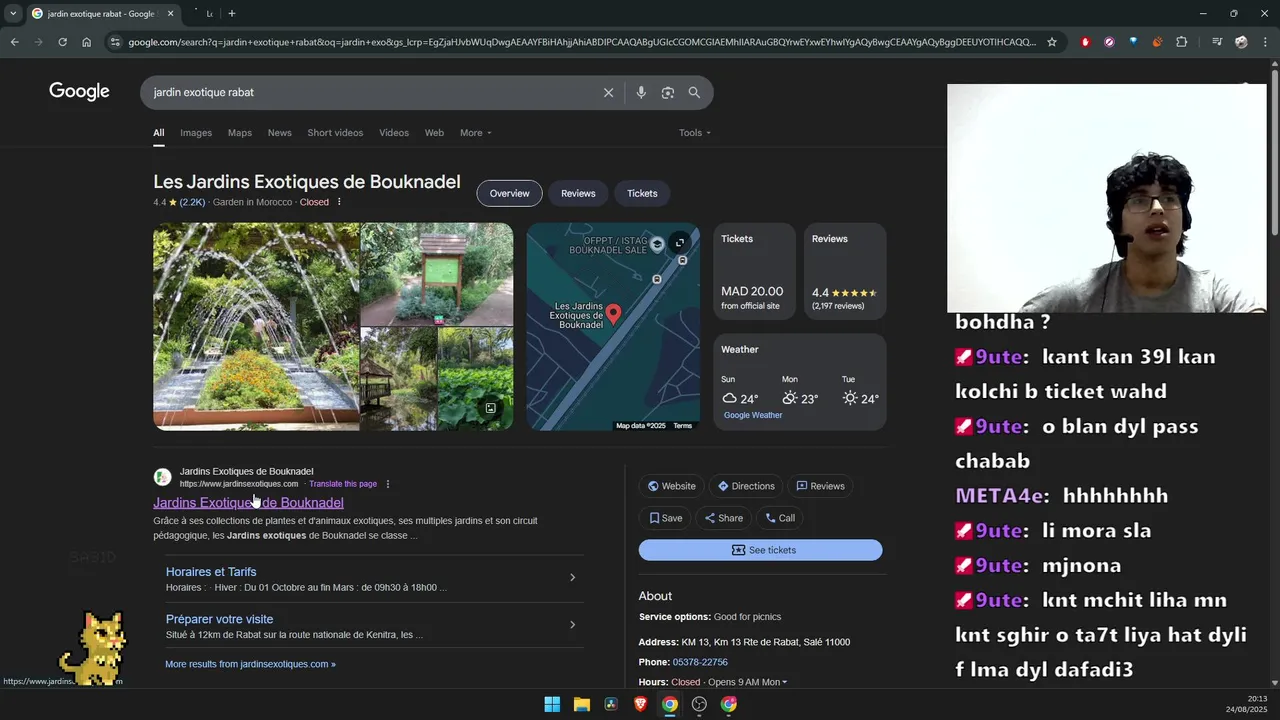Bookmark this page with the star icon

(1052, 42)
